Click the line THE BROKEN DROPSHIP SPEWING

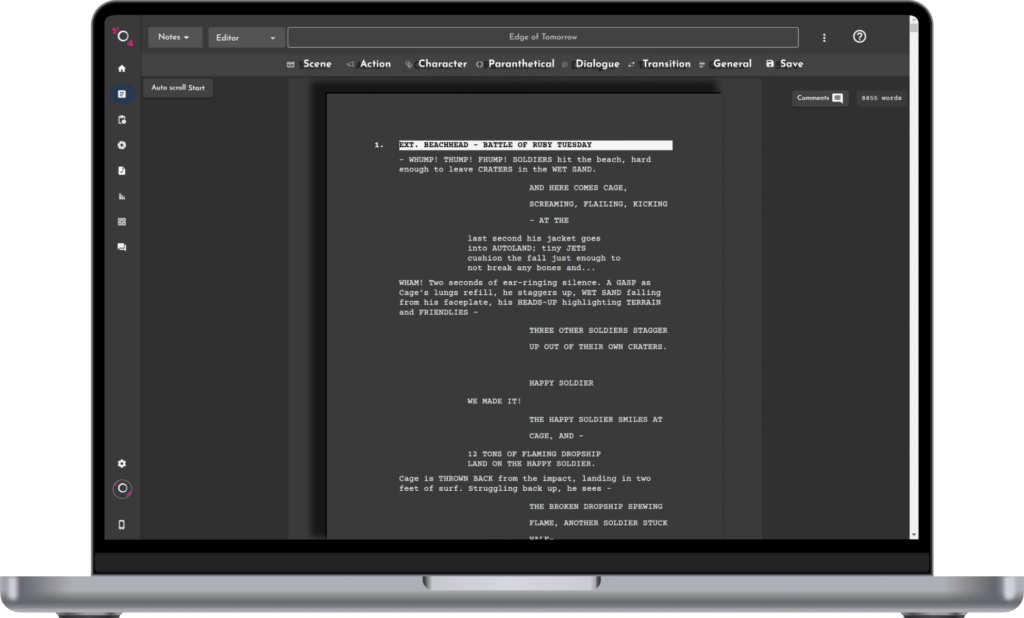[596, 507]
